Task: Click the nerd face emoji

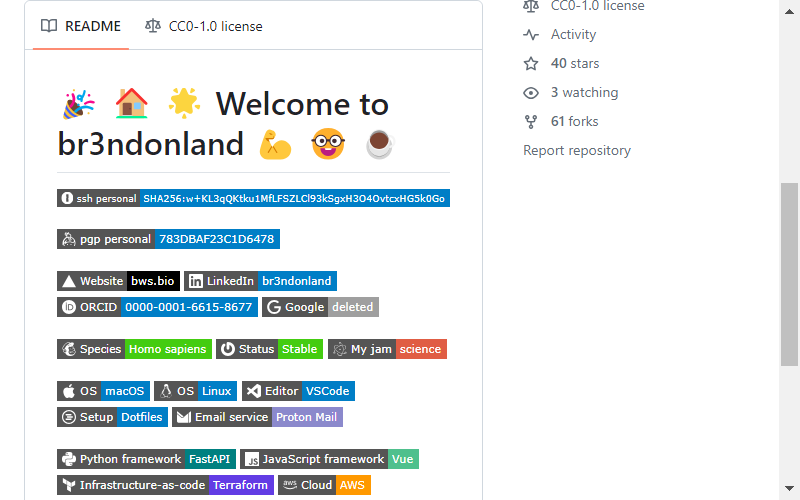Action: (328, 144)
